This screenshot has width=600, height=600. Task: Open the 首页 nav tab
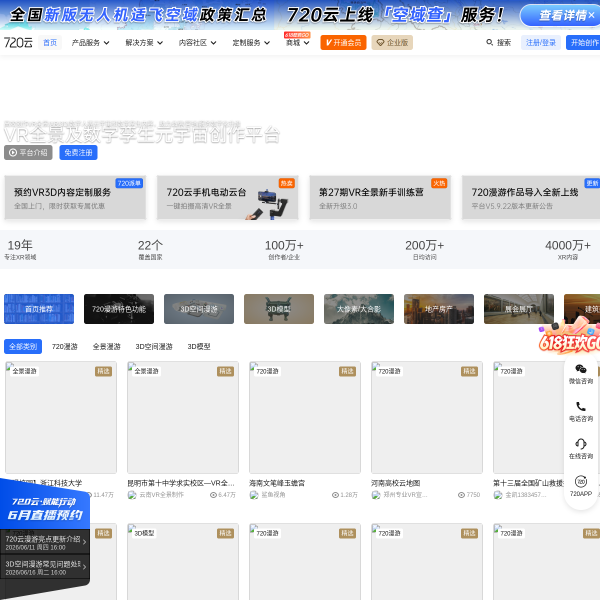coord(50,42)
